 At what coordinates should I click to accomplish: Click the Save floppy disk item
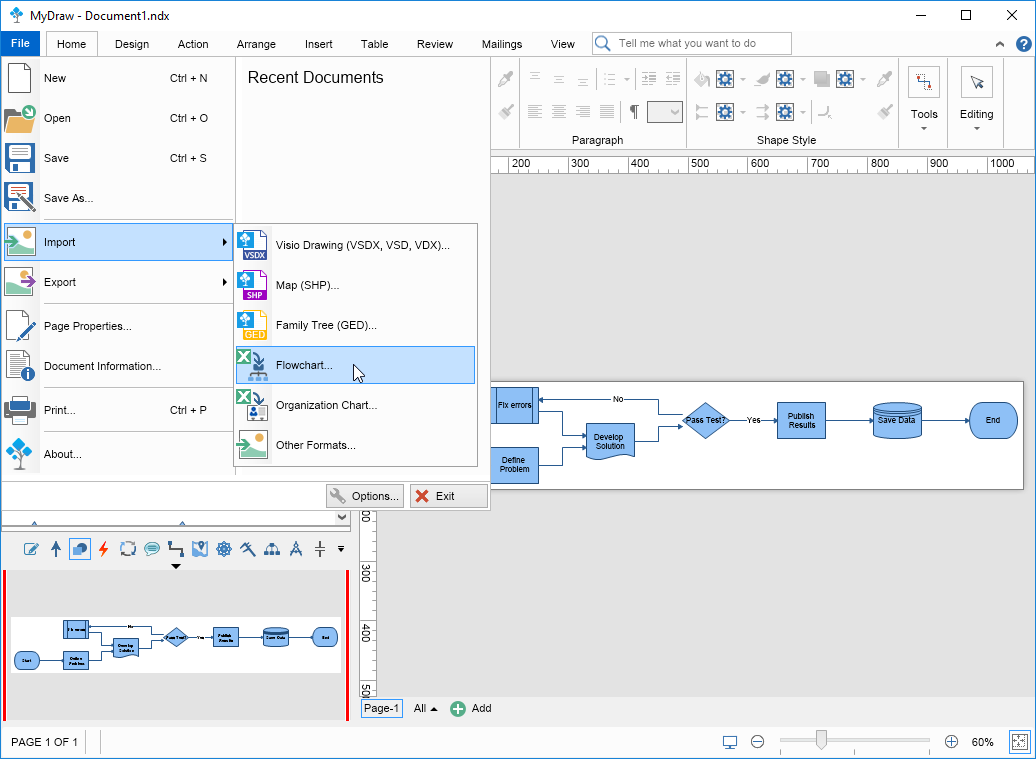coord(118,158)
